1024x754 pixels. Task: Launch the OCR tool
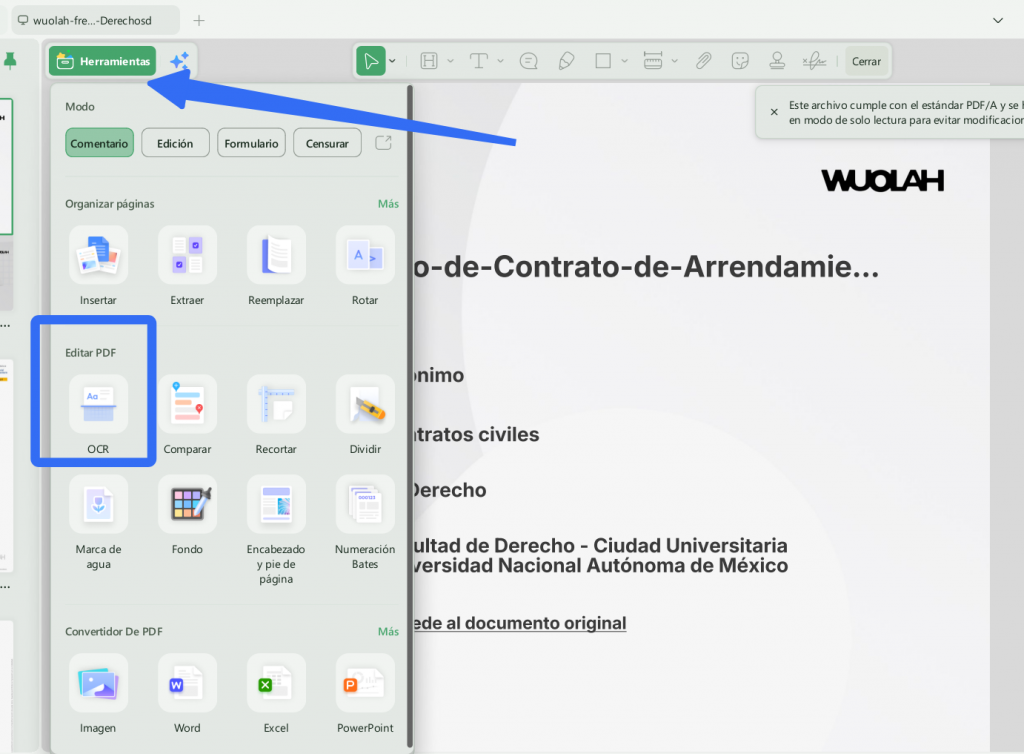98,415
